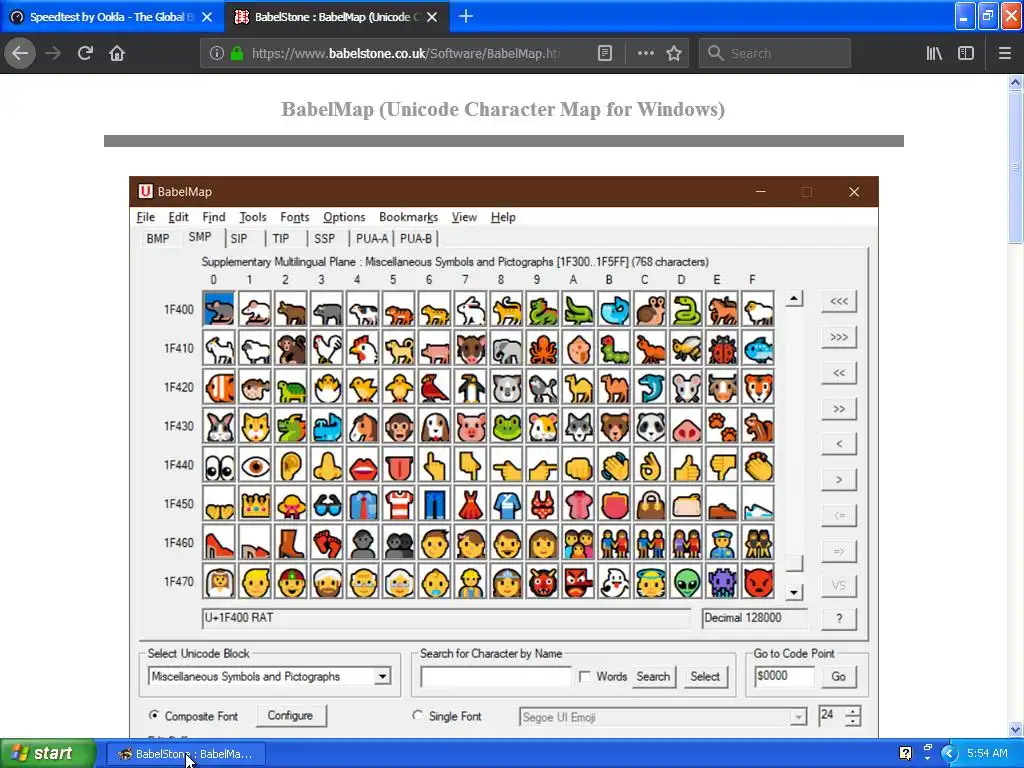Open the Windows start button
The width and height of the screenshot is (1024, 768).
(x=48, y=753)
